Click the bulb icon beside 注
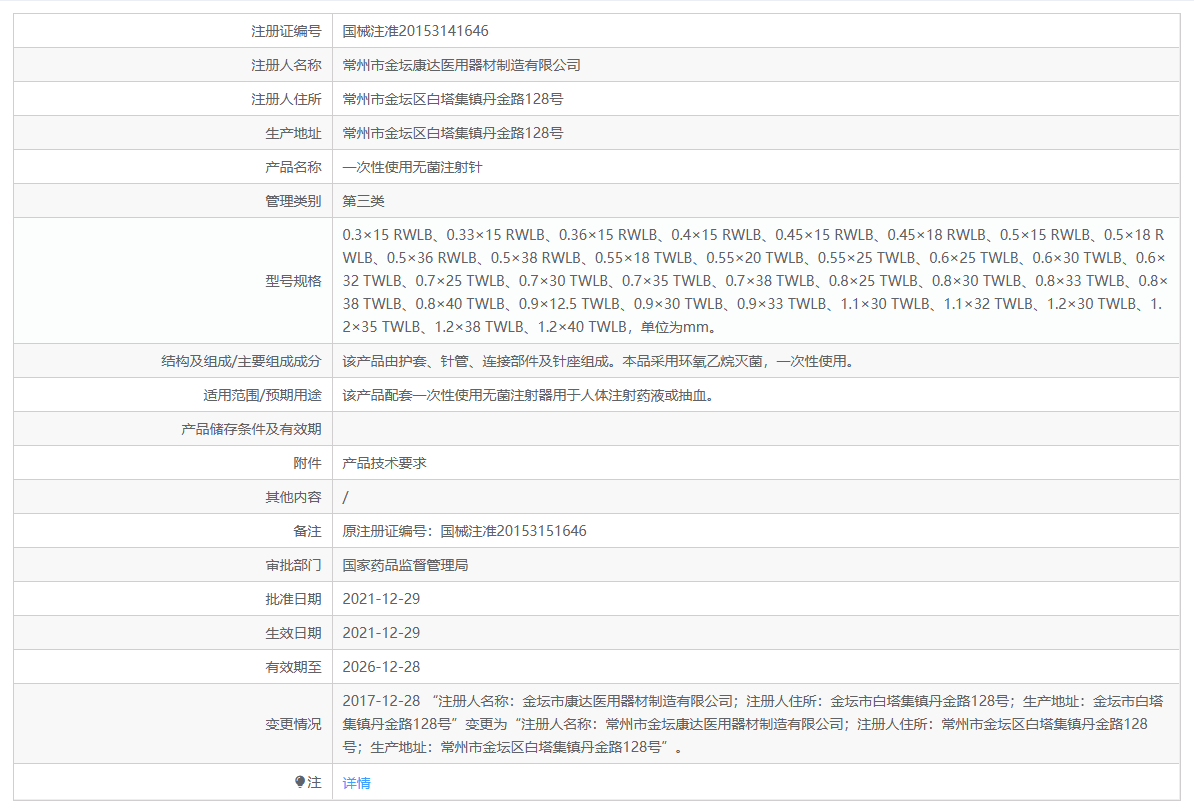Image resolution: width=1194 pixels, height=811 pixels. (x=300, y=782)
